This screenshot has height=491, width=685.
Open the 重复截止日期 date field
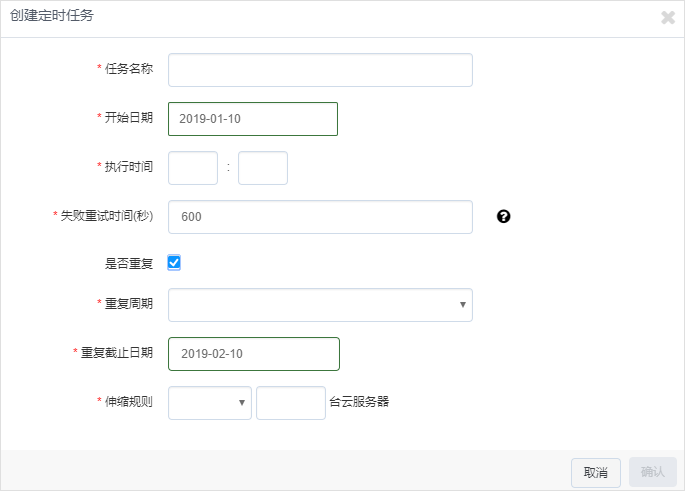point(254,354)
